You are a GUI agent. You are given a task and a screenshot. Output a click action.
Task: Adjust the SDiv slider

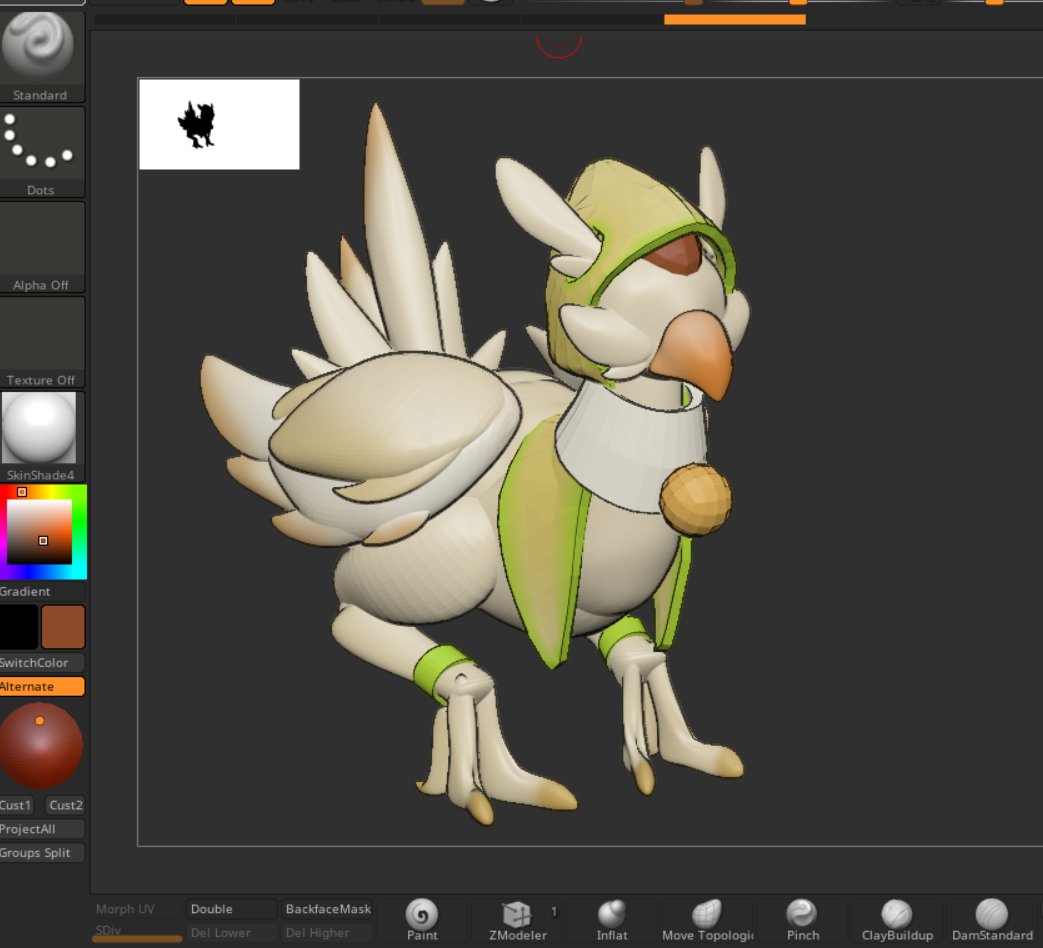click(x=136, y=933)
